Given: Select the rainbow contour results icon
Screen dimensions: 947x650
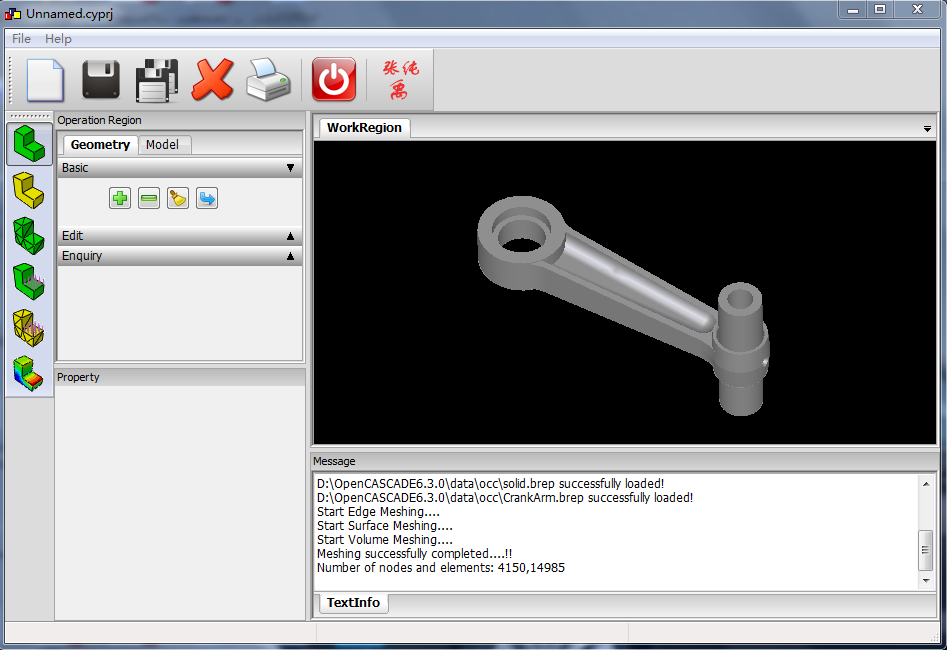Looking at the screenshot, I should click(x=29, y=373).
